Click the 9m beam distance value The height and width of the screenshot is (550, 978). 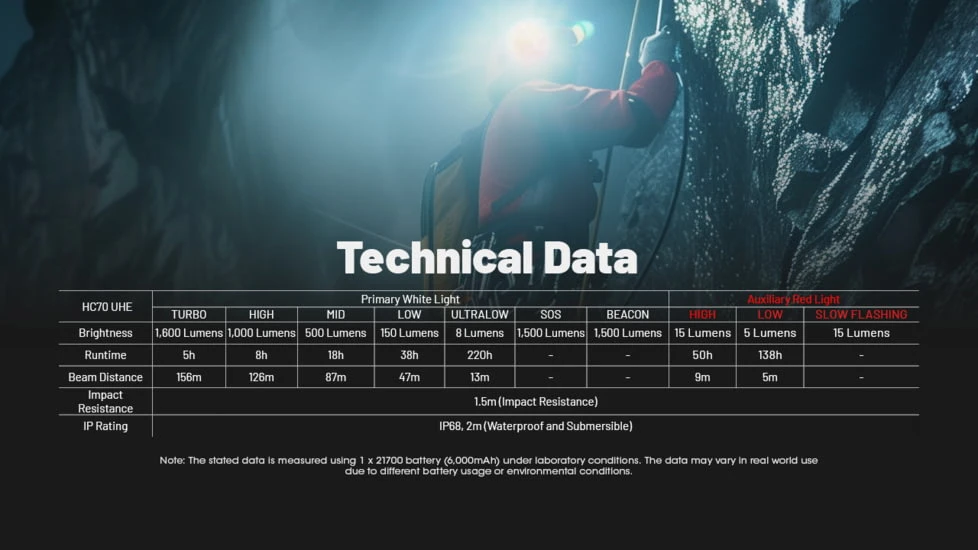click(702, 377)
